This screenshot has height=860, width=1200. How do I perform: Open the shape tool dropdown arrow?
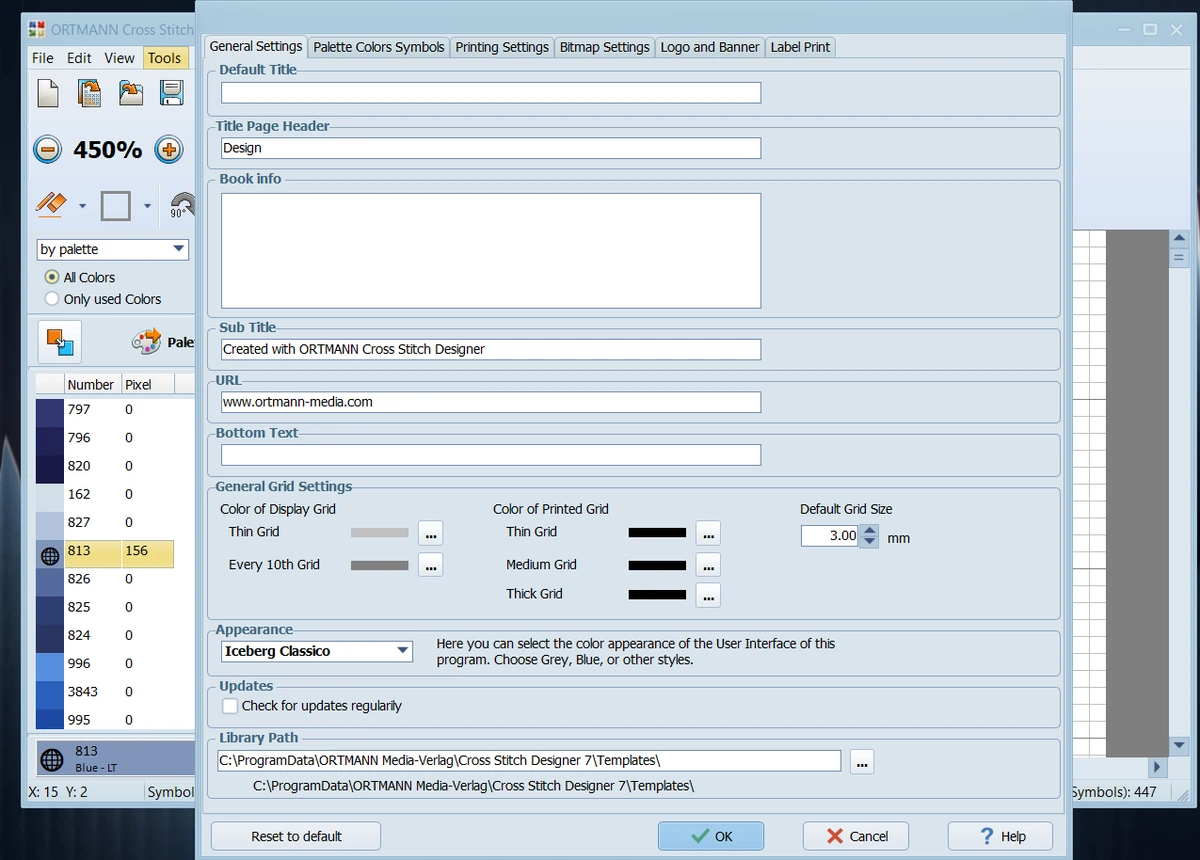[147, 207]
